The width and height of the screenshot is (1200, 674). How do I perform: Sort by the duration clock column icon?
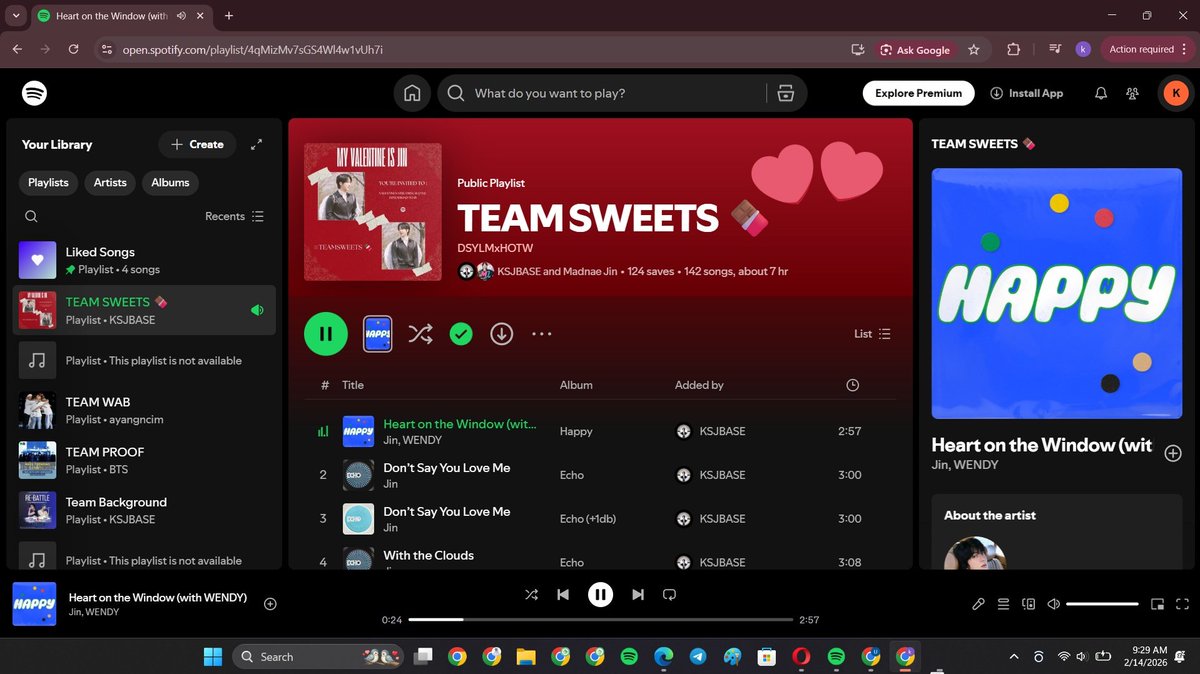(852, 385)
